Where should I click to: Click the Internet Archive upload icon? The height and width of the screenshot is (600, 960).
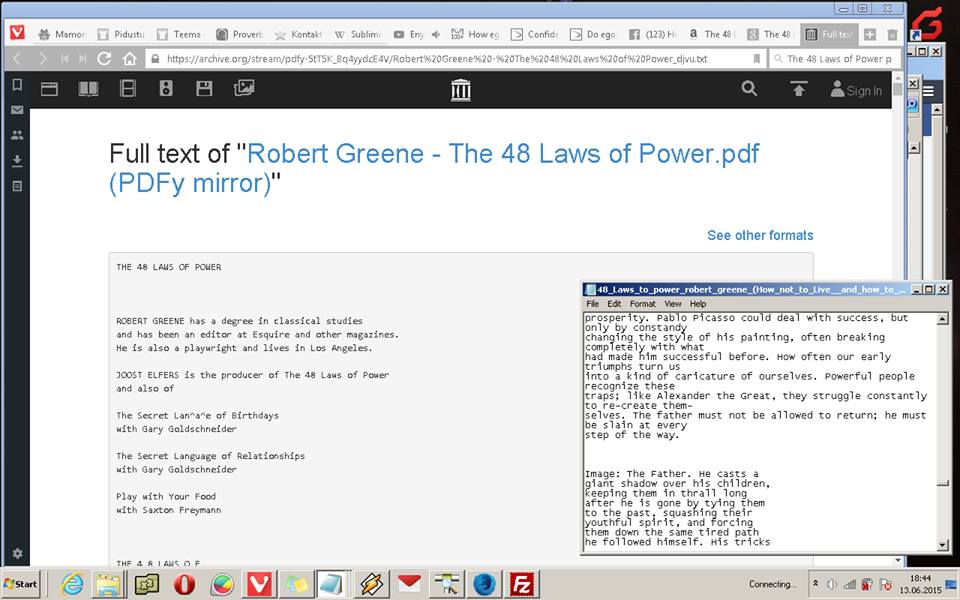pos(798,89)
